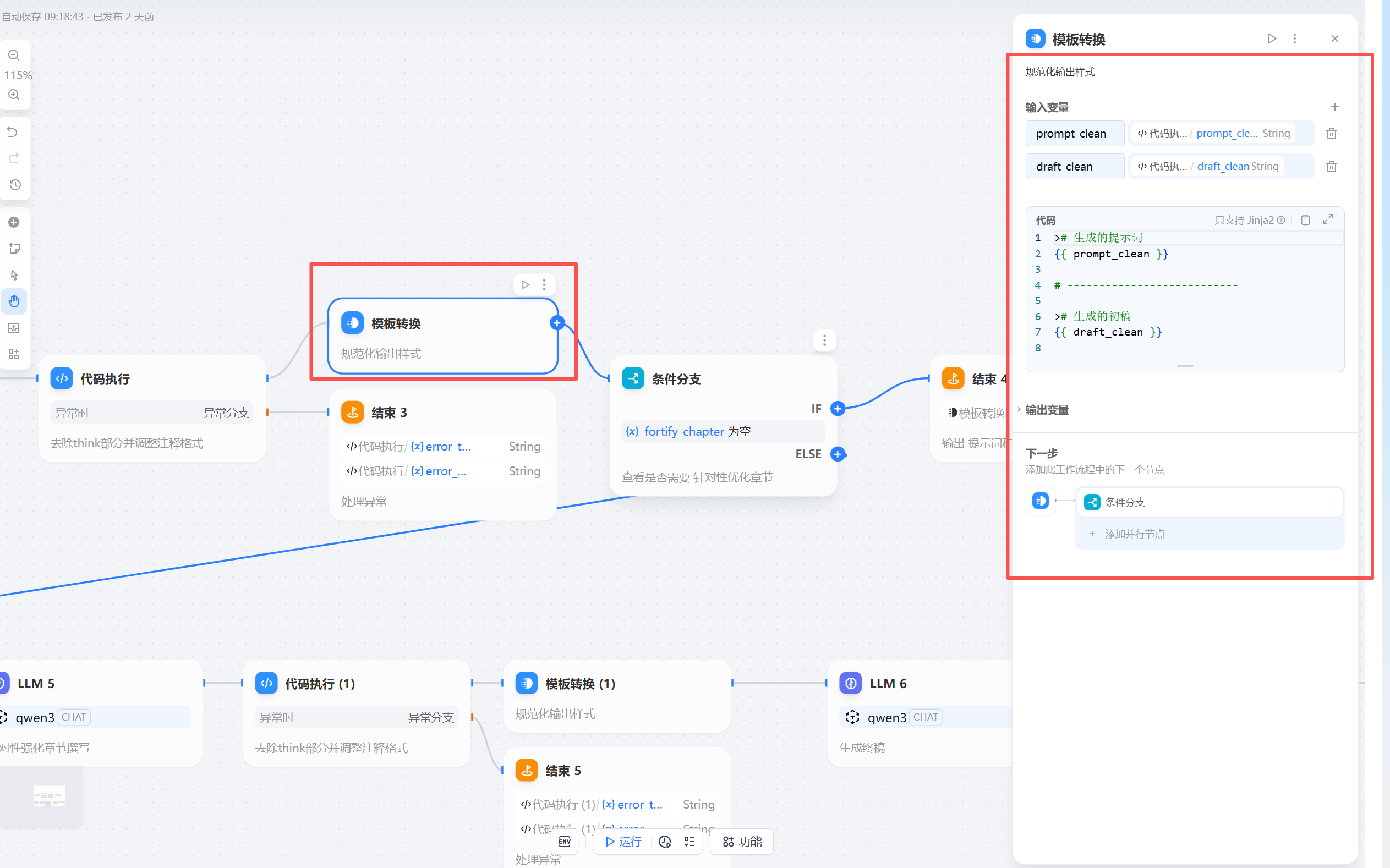Click the 运行 button in bottom bar

[x=623, y=842]
